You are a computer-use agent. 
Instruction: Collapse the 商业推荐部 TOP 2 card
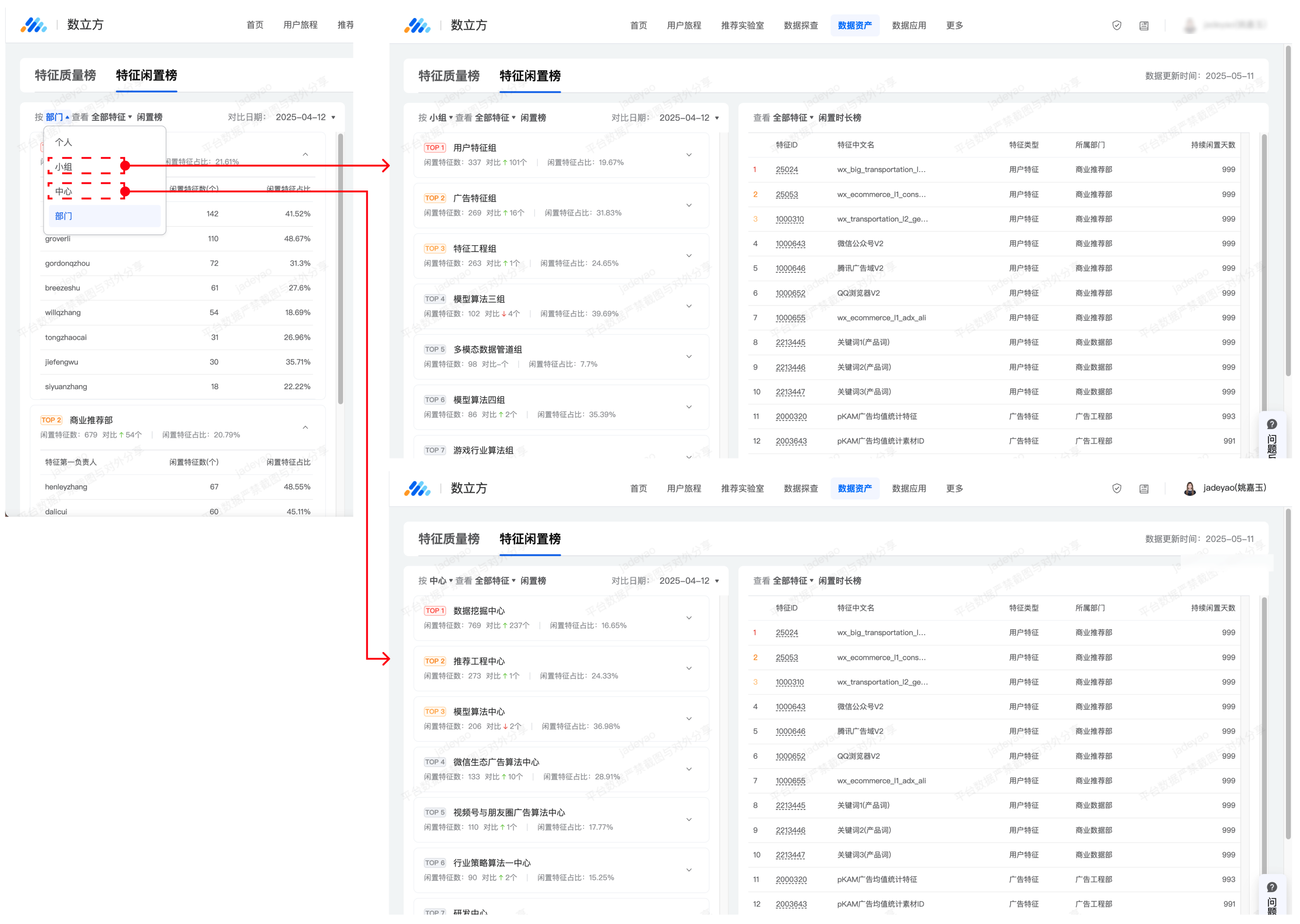click(x=305, y=427)
